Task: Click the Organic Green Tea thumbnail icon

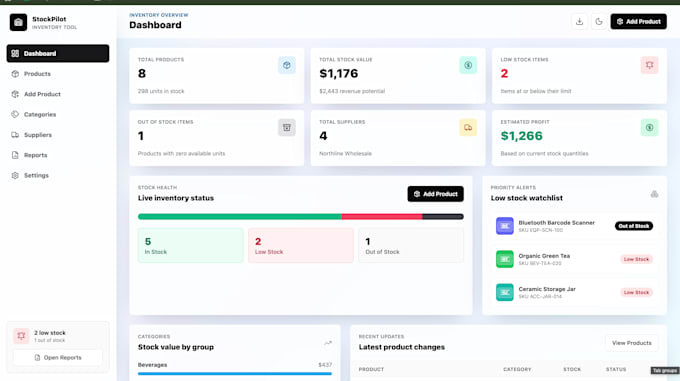Action: point(504,259)
